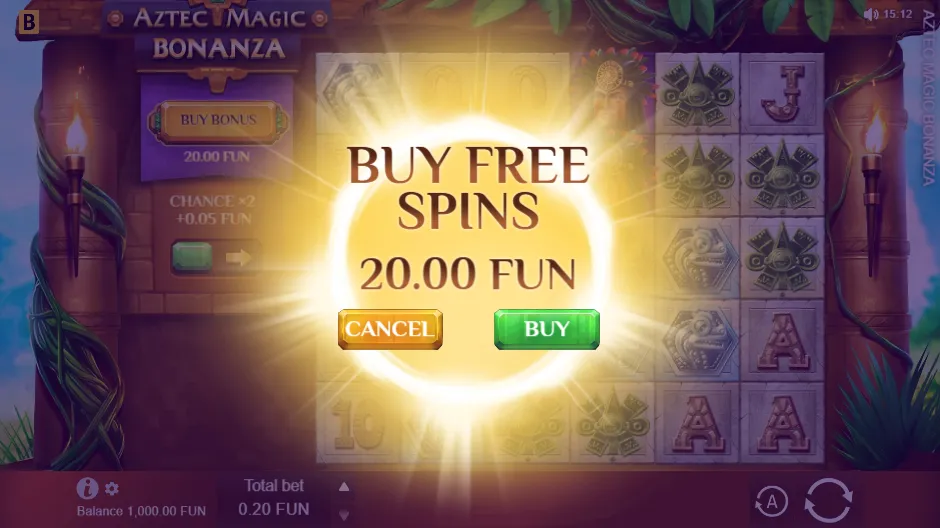
Task: Click the Balance 1,000.00 FUN text
Action: (x=141, y=511)
